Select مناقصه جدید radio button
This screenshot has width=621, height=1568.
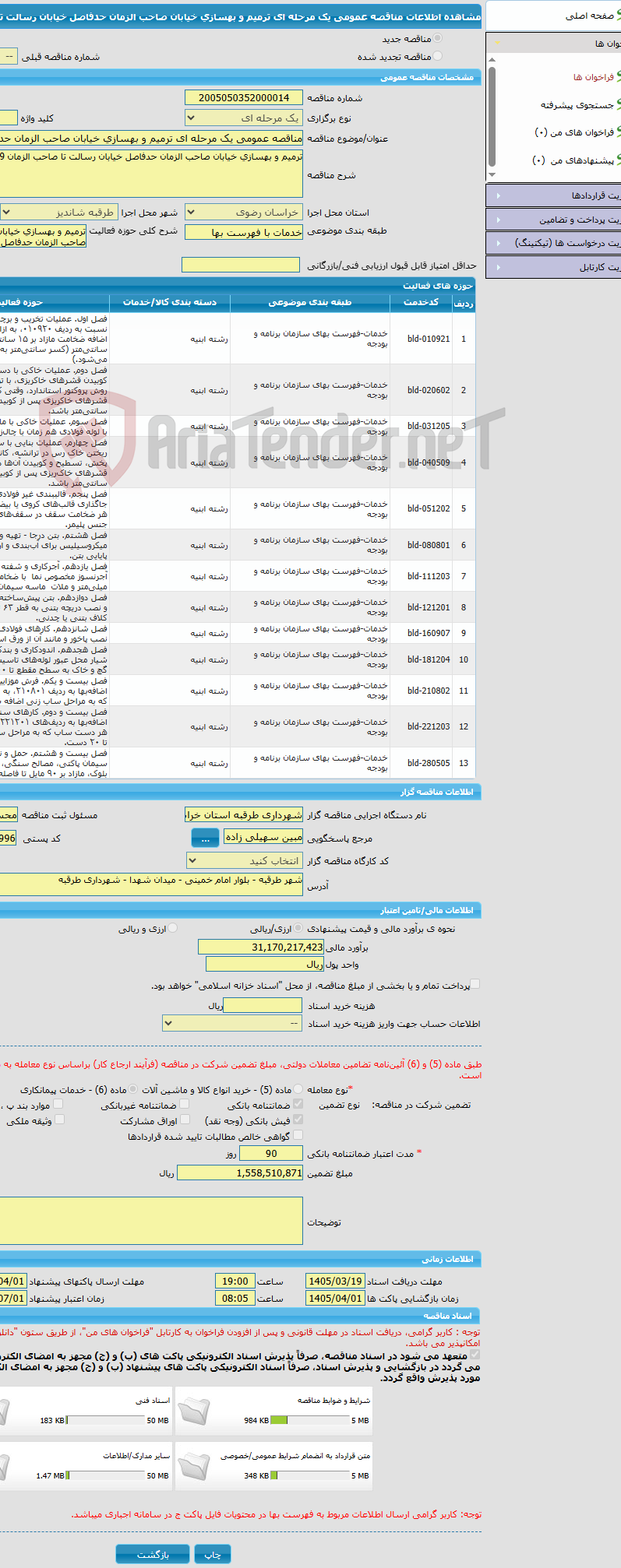click(x=437, y=38)
